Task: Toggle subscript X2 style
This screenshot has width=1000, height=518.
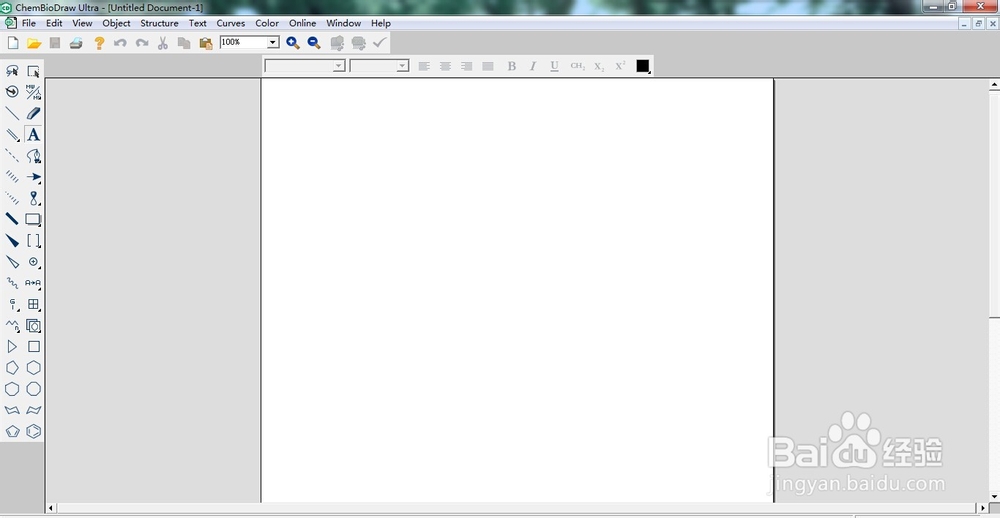Action: pyautogui.click(x=599, y=66)
